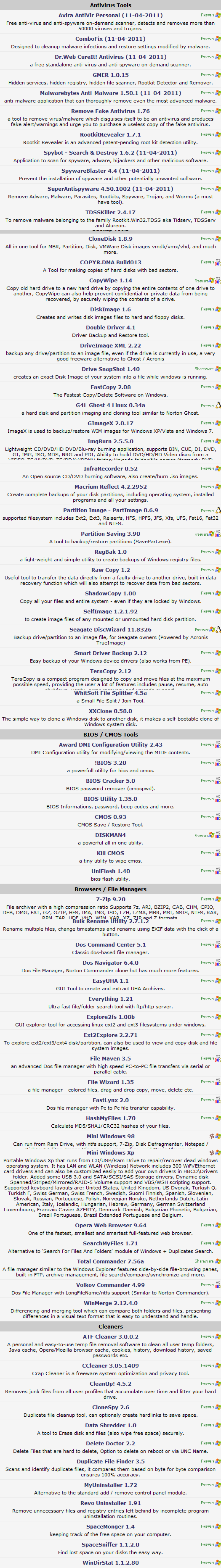The image size is (221, 1568).
Task: Click the DOS icon in the Volkov Commander row
Action: click(x=218, y=1285)
